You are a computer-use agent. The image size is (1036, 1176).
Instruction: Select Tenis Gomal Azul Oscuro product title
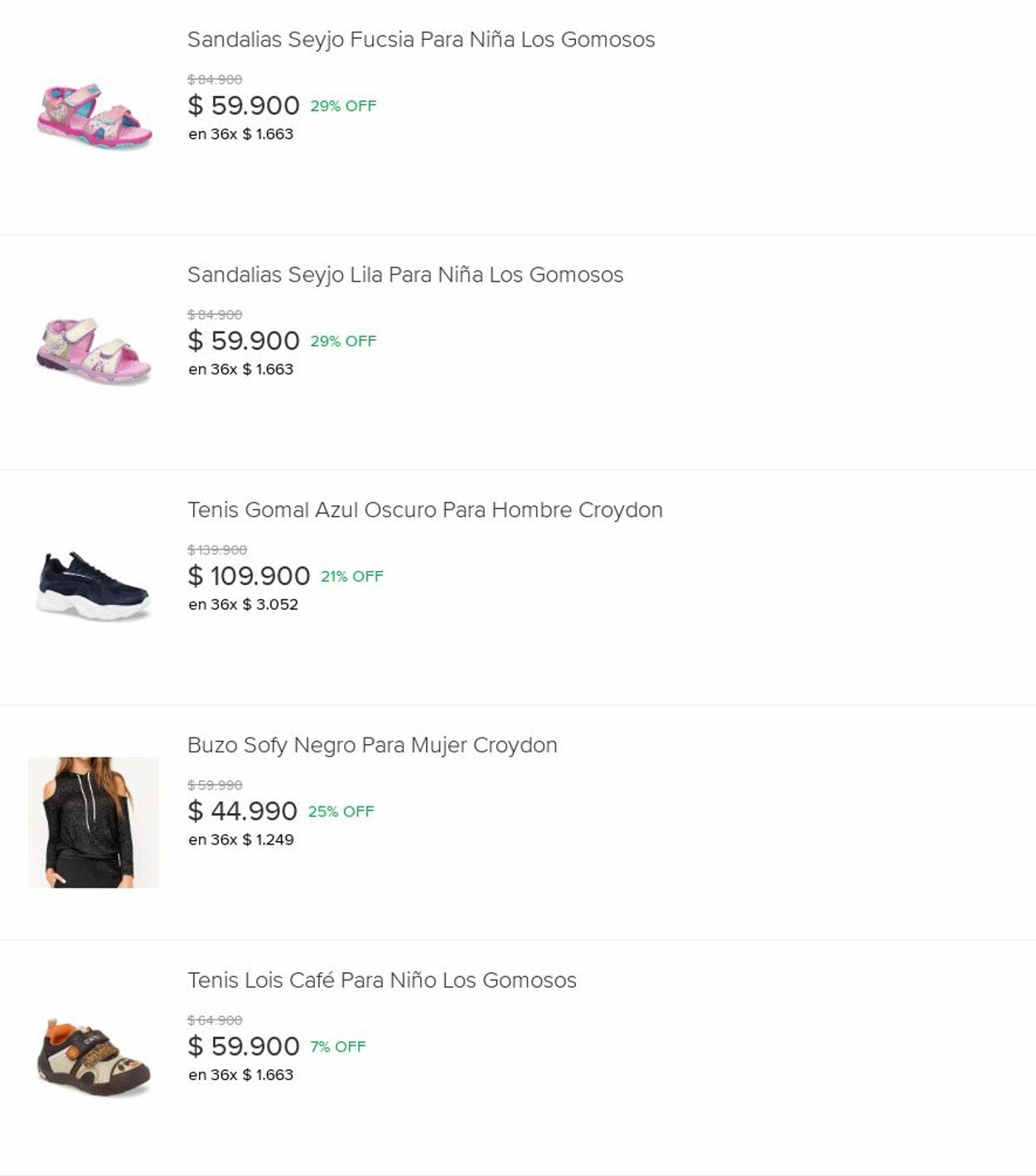pyautogui.click(x=424, y=511)
